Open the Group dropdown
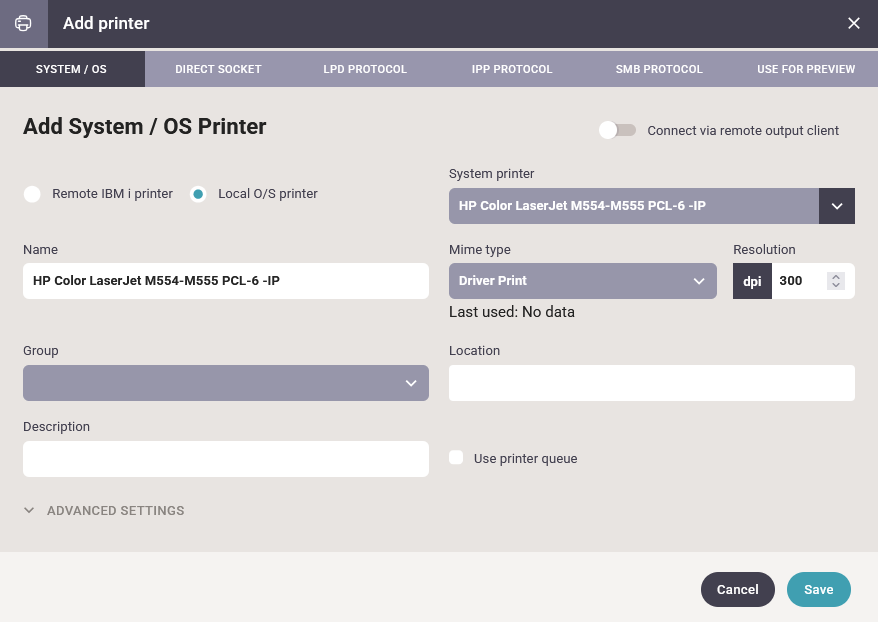 coord(226,383)
